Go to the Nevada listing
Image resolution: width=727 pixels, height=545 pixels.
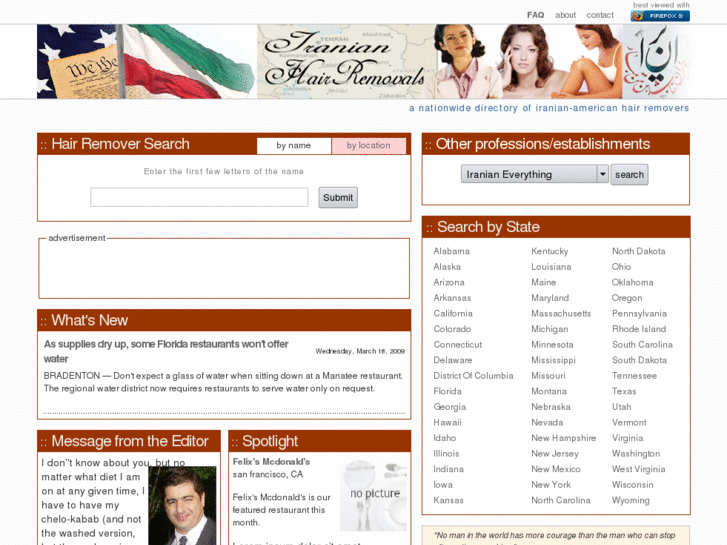point(547,423)
